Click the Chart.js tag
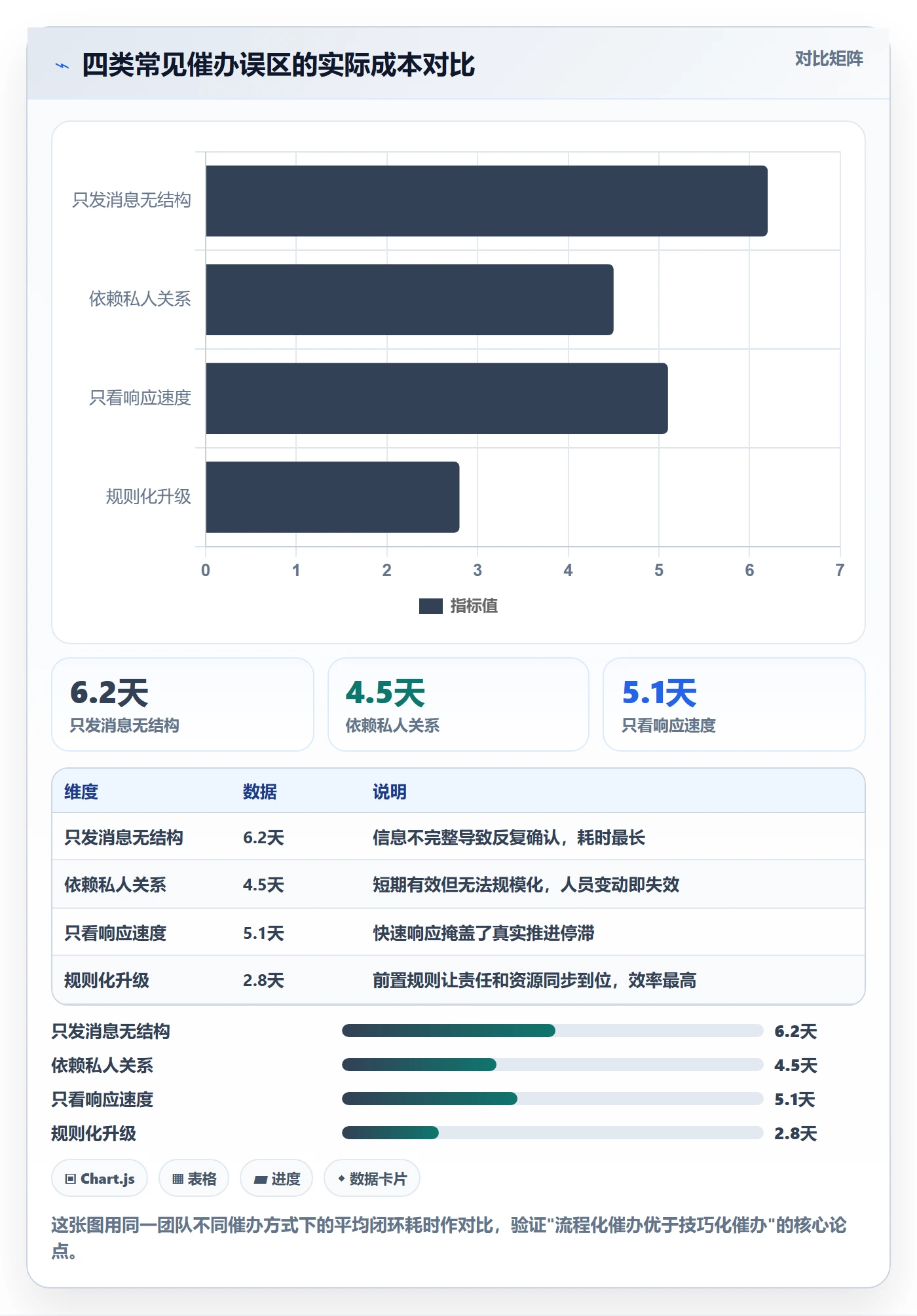Image resolution: width=917 pixels, height=1316 pixels. click(x=100, y=1179)
